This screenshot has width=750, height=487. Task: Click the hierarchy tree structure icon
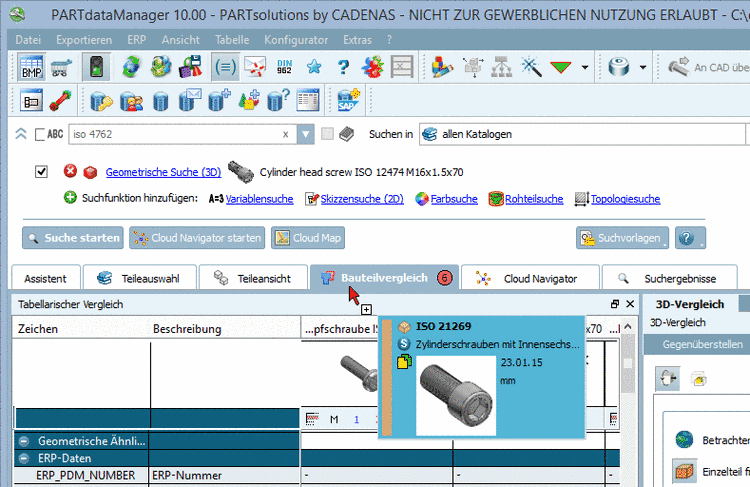click(501, 67)
